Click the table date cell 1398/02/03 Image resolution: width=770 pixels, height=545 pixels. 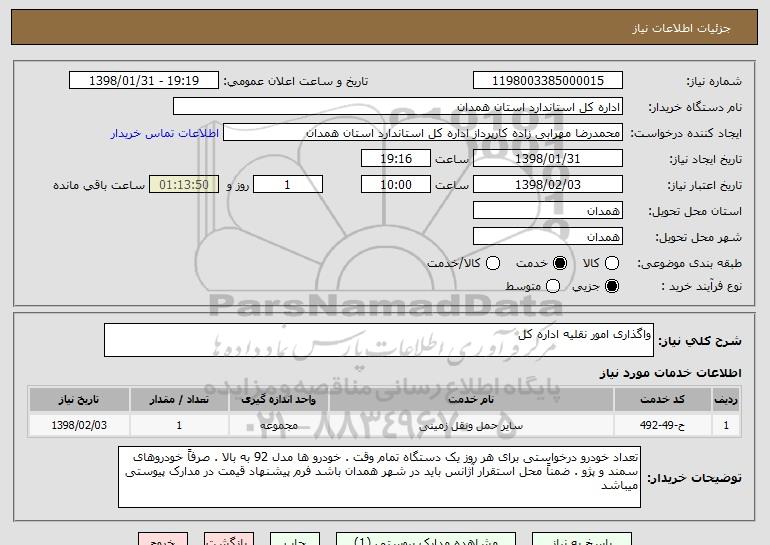tap(79, 425)
